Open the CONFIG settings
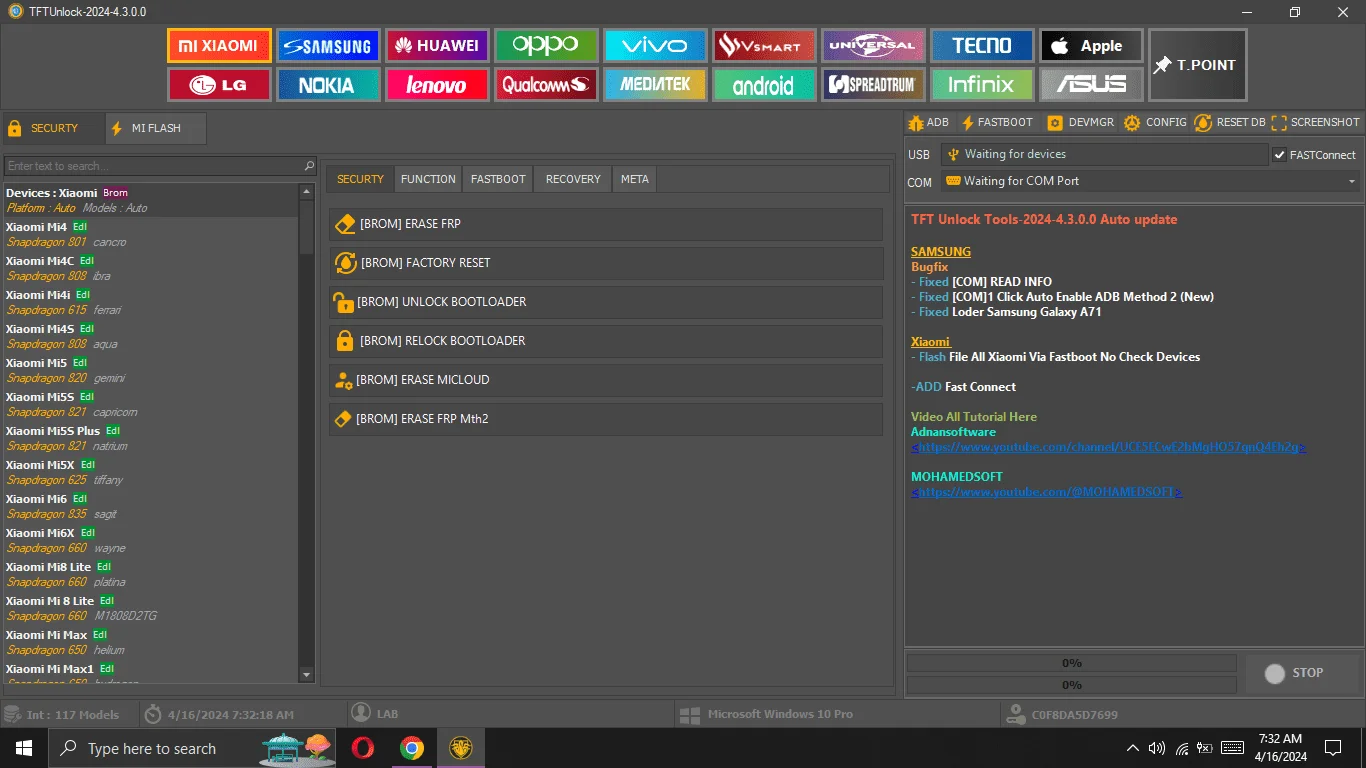1366x768 pixels. click(1155, 122)
